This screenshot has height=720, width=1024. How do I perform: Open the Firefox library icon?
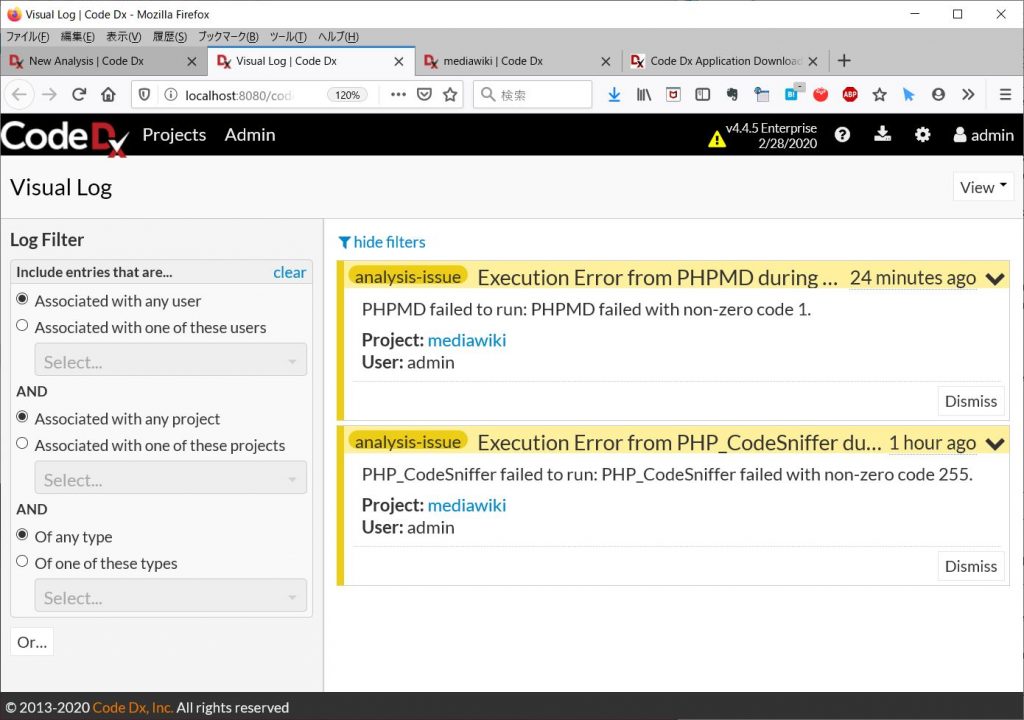tap(643, 95)
